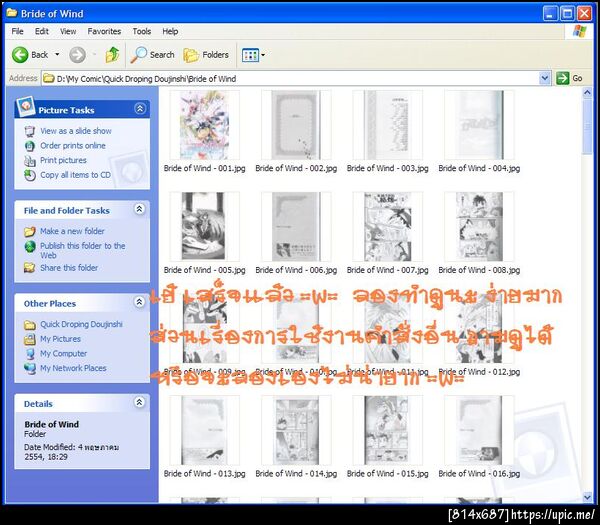Image resolution: width=600 pixels, height=525 pixels.
Task: Click the folder icon in the title bar
Action: tap(12, 13)
